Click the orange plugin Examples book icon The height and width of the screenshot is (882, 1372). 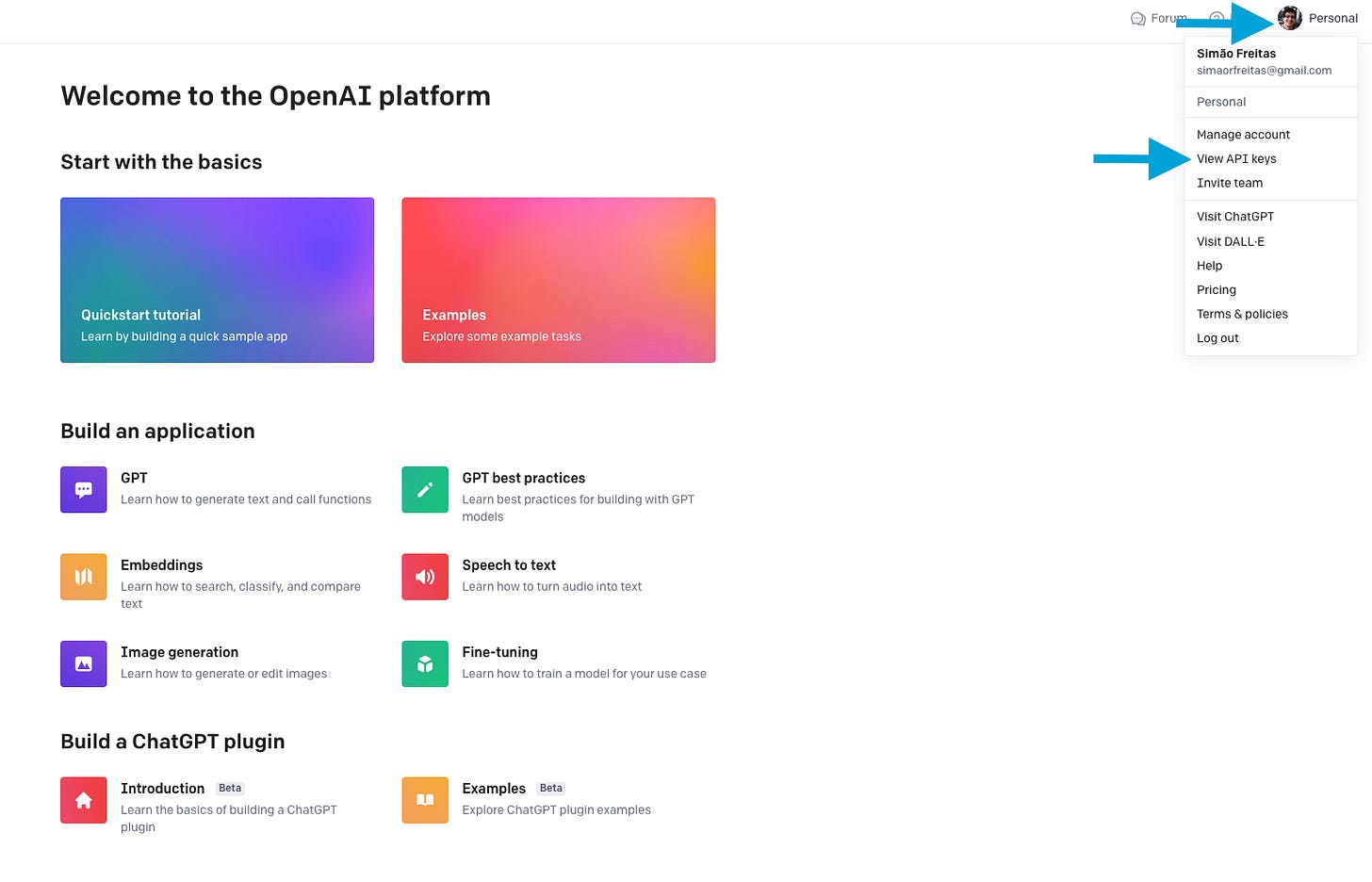pos(425,800)
